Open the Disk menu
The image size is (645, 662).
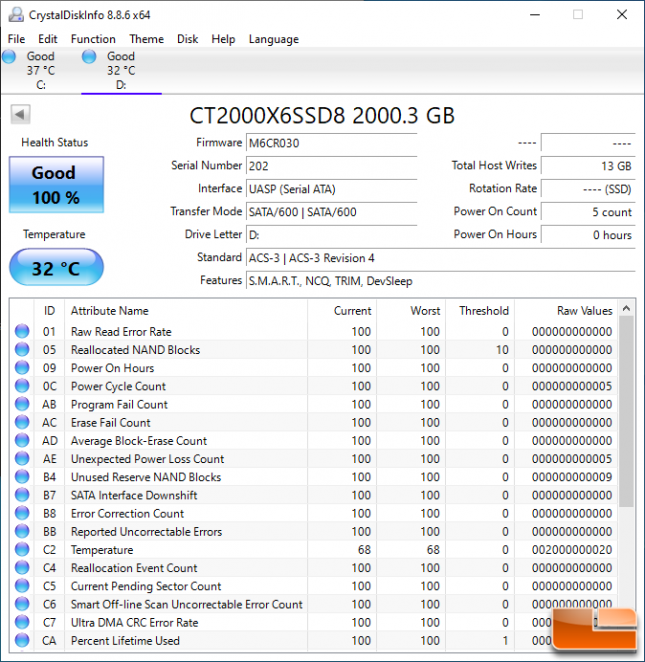tap(187, 39)
